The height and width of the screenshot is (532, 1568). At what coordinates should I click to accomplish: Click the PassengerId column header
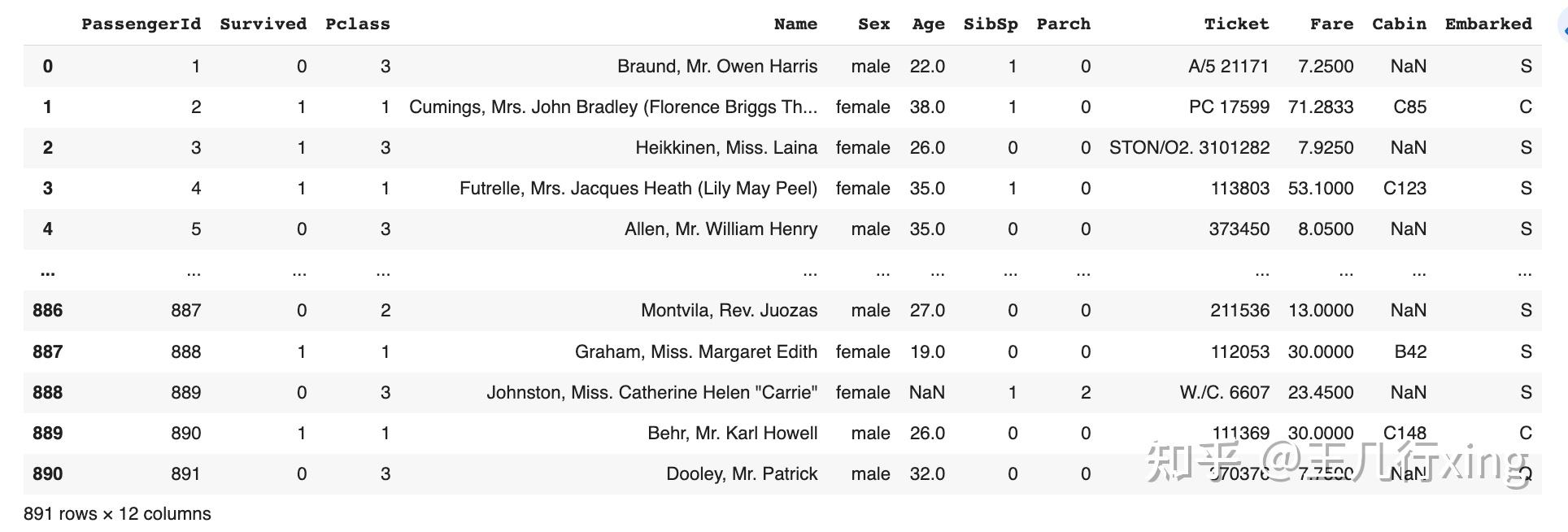pyautogui.click(x=141, y=24)
